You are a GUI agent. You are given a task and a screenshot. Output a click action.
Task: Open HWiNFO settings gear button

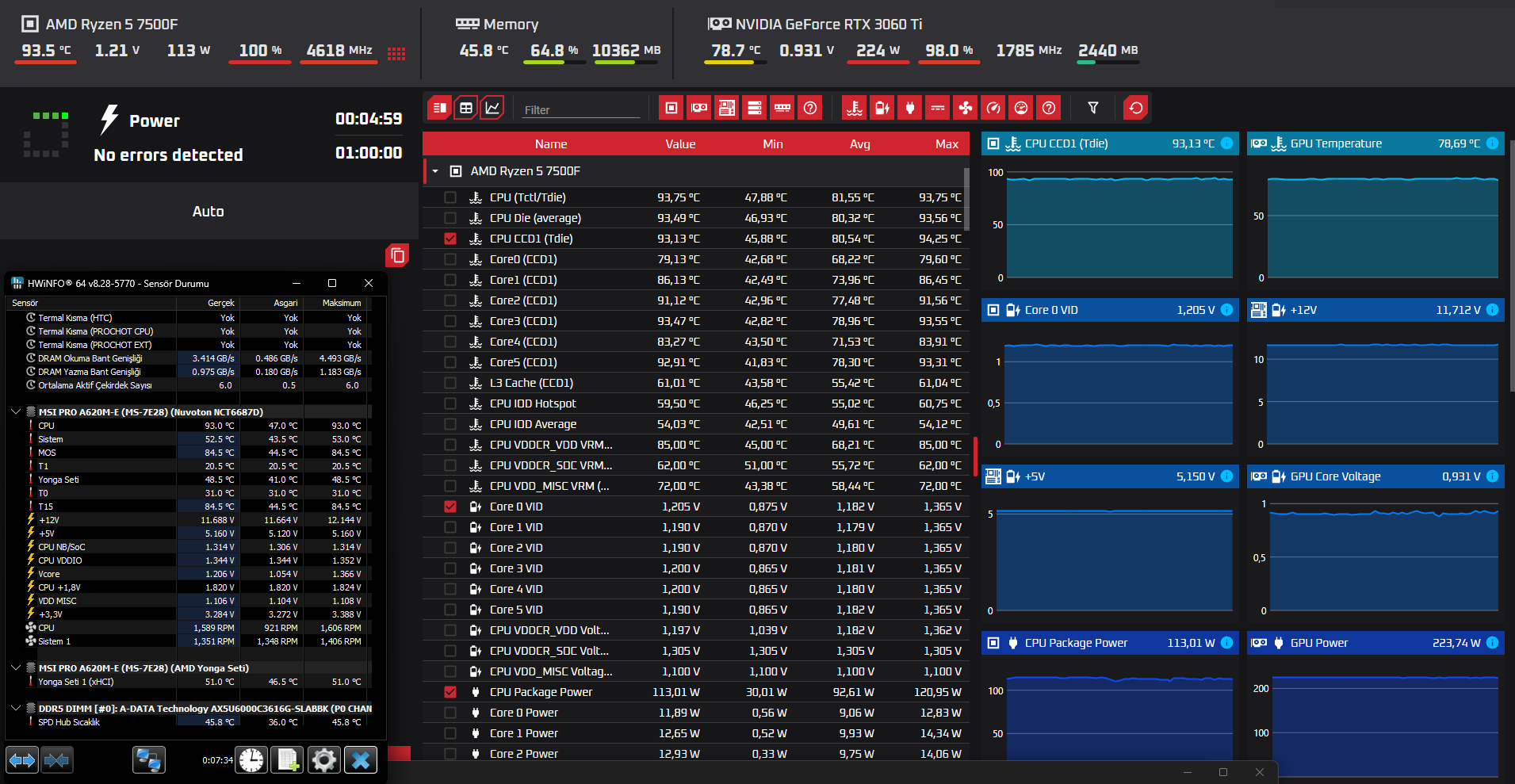pyautogui.click(x=323, y=760)
